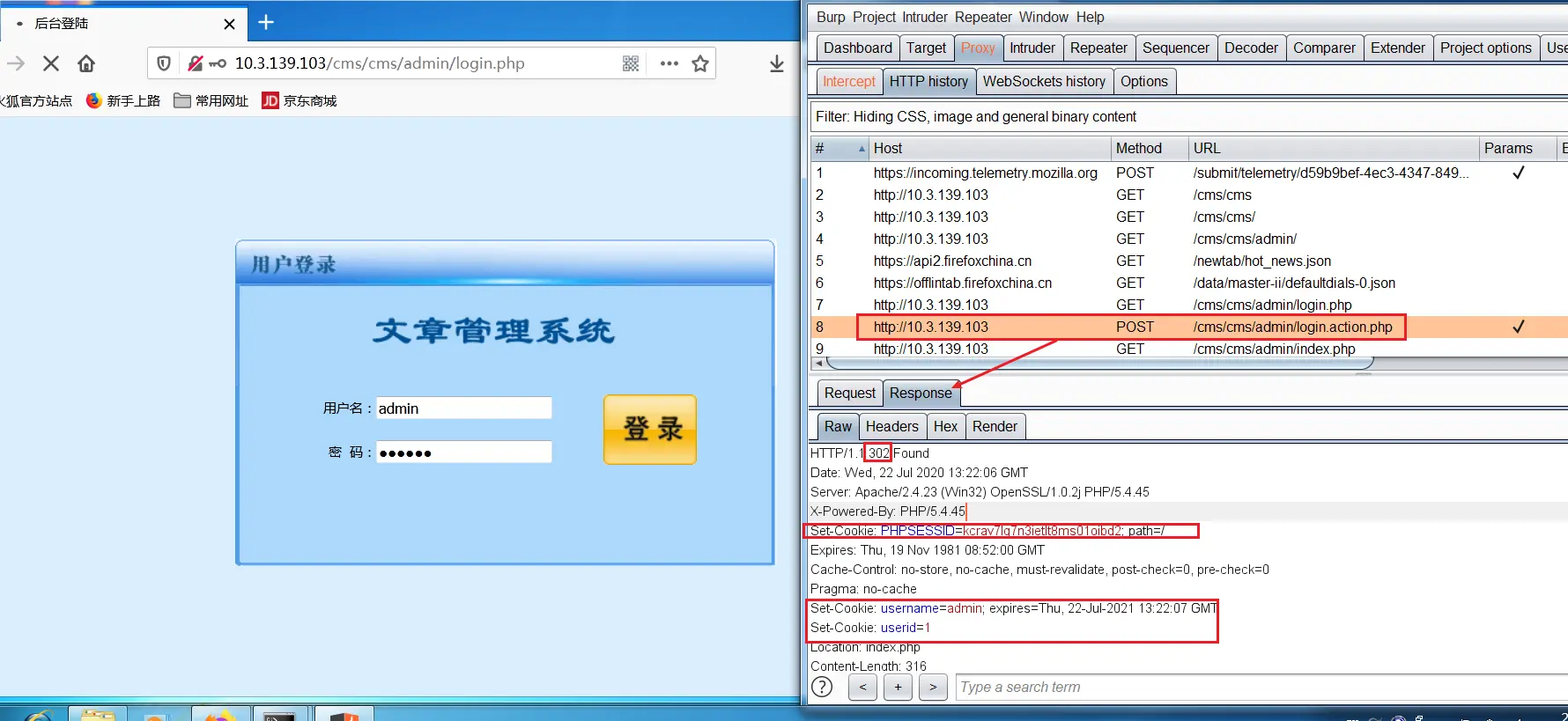
Task: Switch response view to Headers
Action: coord(891,426)
